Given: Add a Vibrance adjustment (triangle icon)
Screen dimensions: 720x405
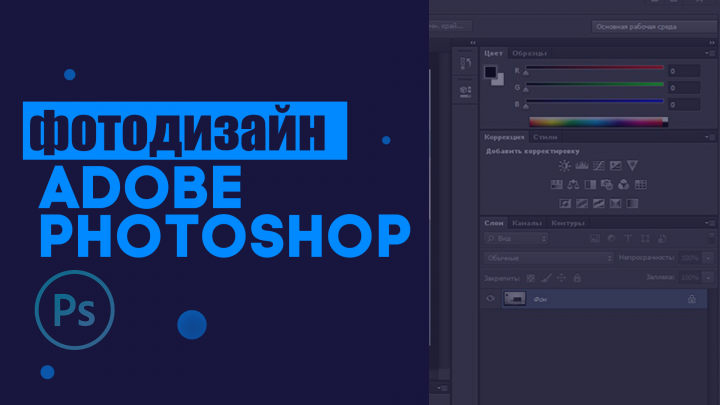Looking at the screenshot, I should coord(632,165).
